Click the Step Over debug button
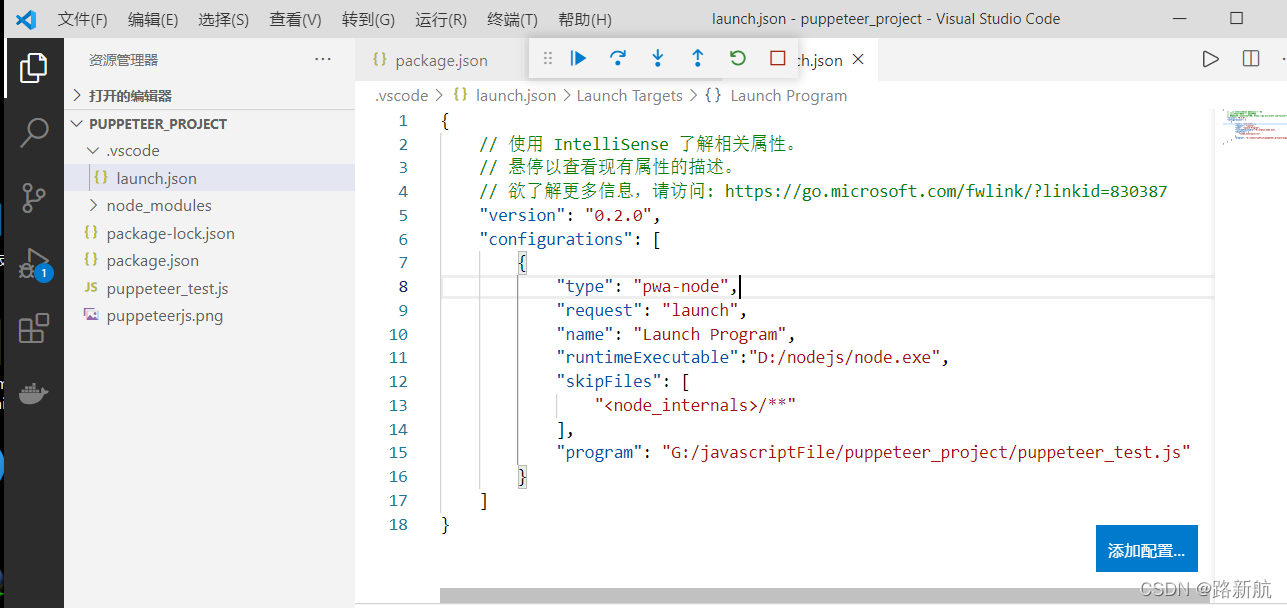 [x=618, y=59]
